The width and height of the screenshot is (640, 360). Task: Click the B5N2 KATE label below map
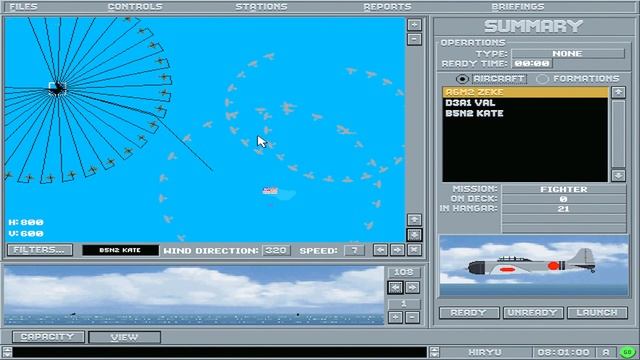[x=120, y=250]
